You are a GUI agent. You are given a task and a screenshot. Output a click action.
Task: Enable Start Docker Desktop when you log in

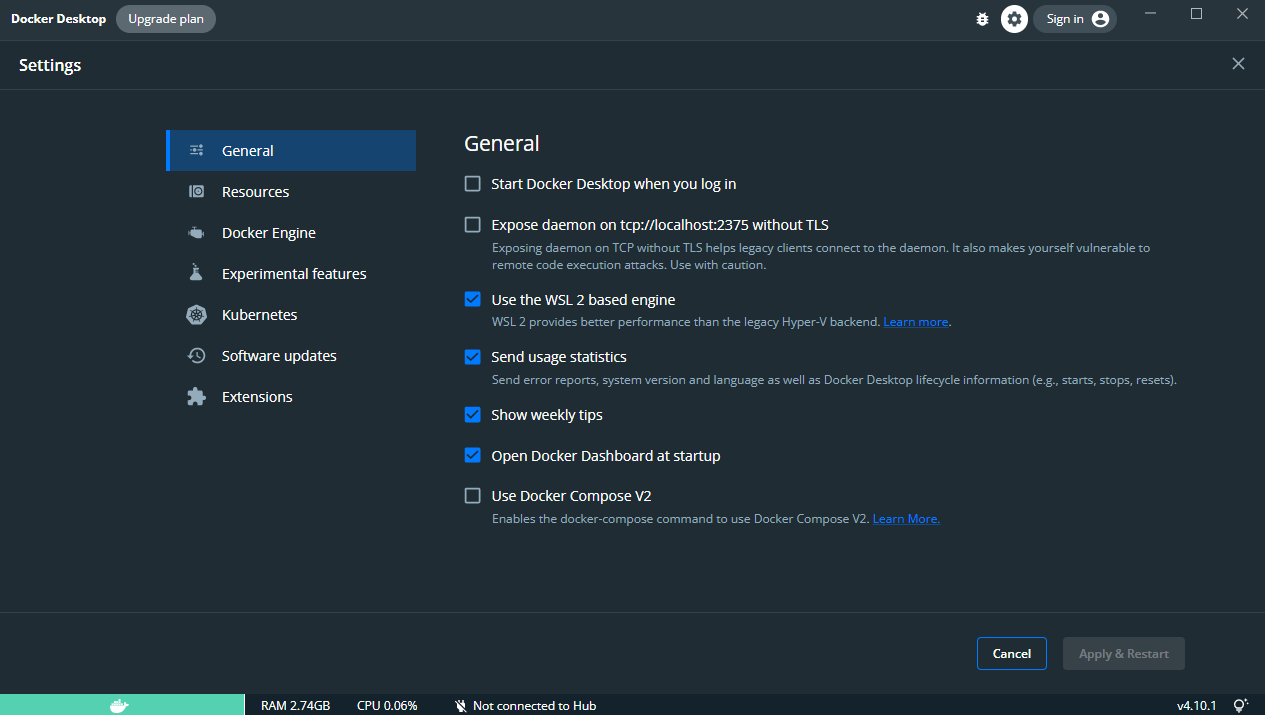(473, 184)
